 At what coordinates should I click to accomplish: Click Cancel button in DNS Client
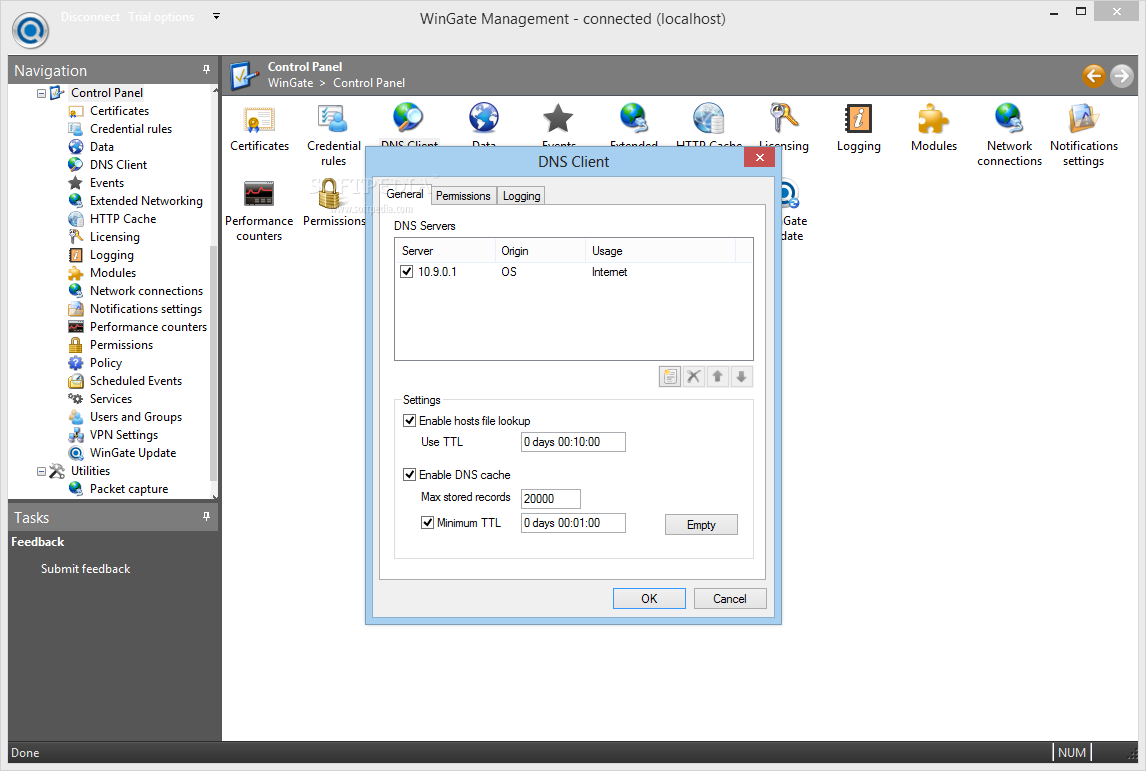pyautogui.click(x=729, y=599)
